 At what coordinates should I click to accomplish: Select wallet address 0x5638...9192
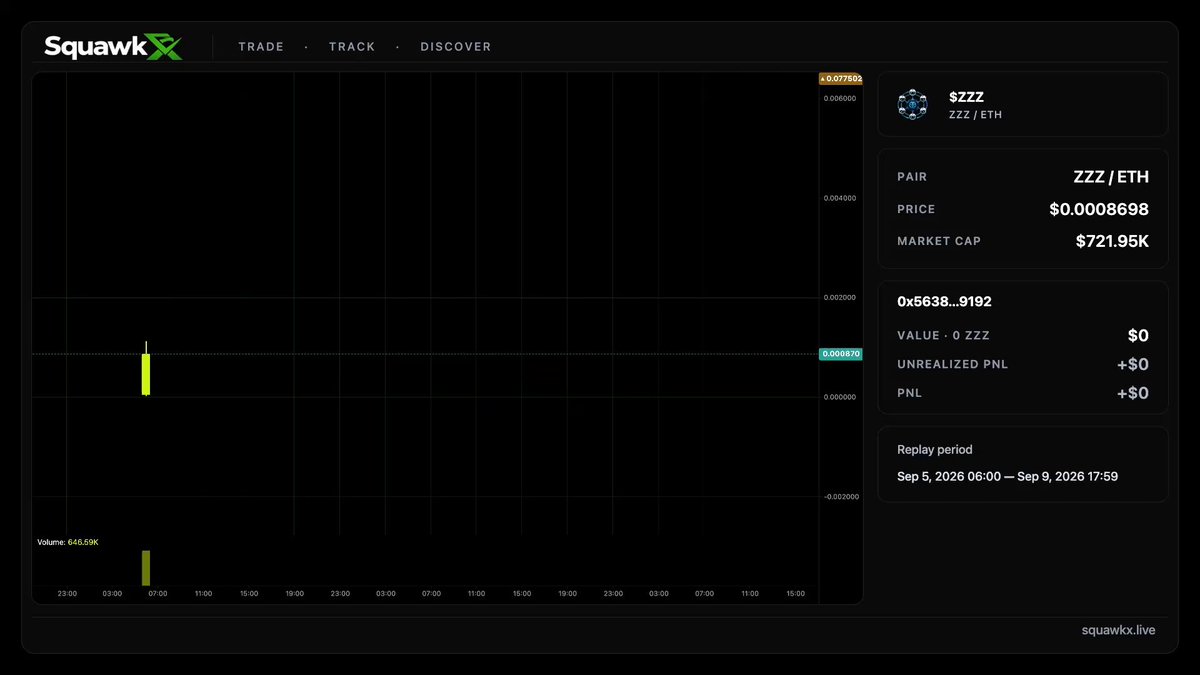point(944,301)
